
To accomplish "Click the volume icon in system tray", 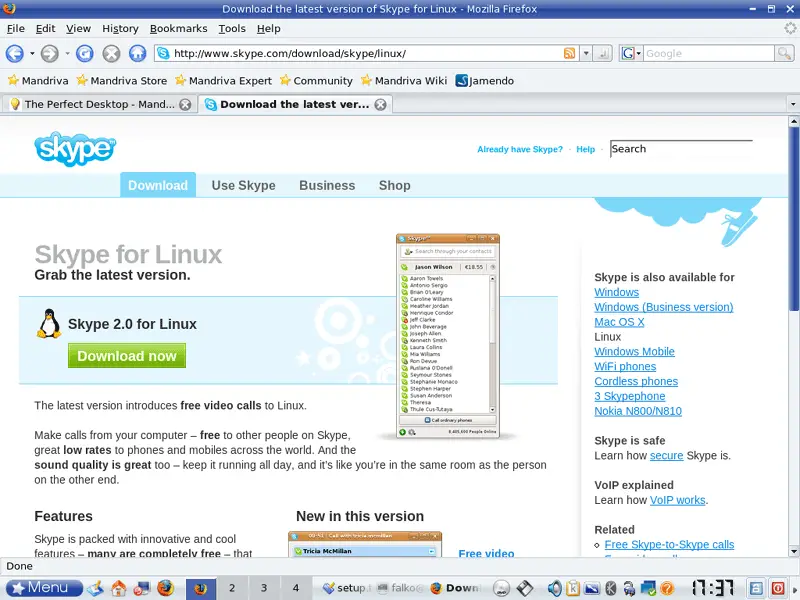I will (x=555, y=588).
